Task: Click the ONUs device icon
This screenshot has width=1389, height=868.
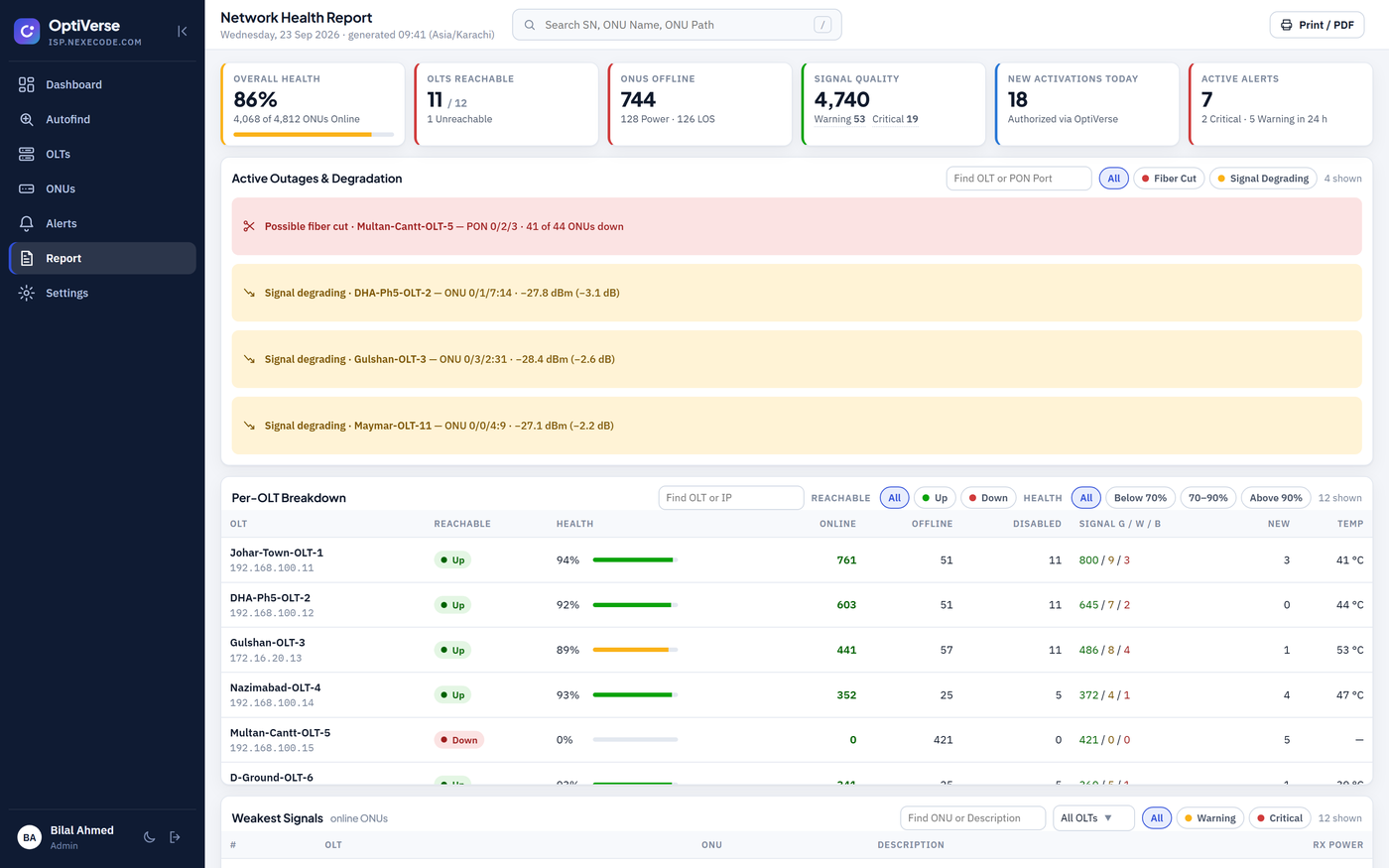Action: (27, 189)
